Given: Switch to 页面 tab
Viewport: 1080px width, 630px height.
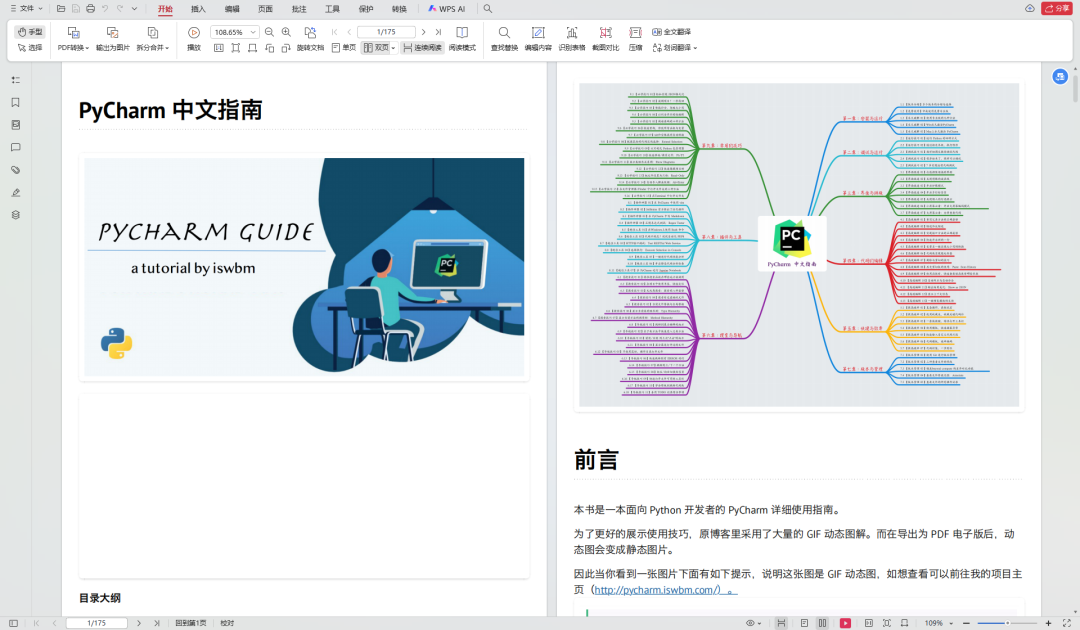Looking at the screenshot, I should (x=265, y=9).
